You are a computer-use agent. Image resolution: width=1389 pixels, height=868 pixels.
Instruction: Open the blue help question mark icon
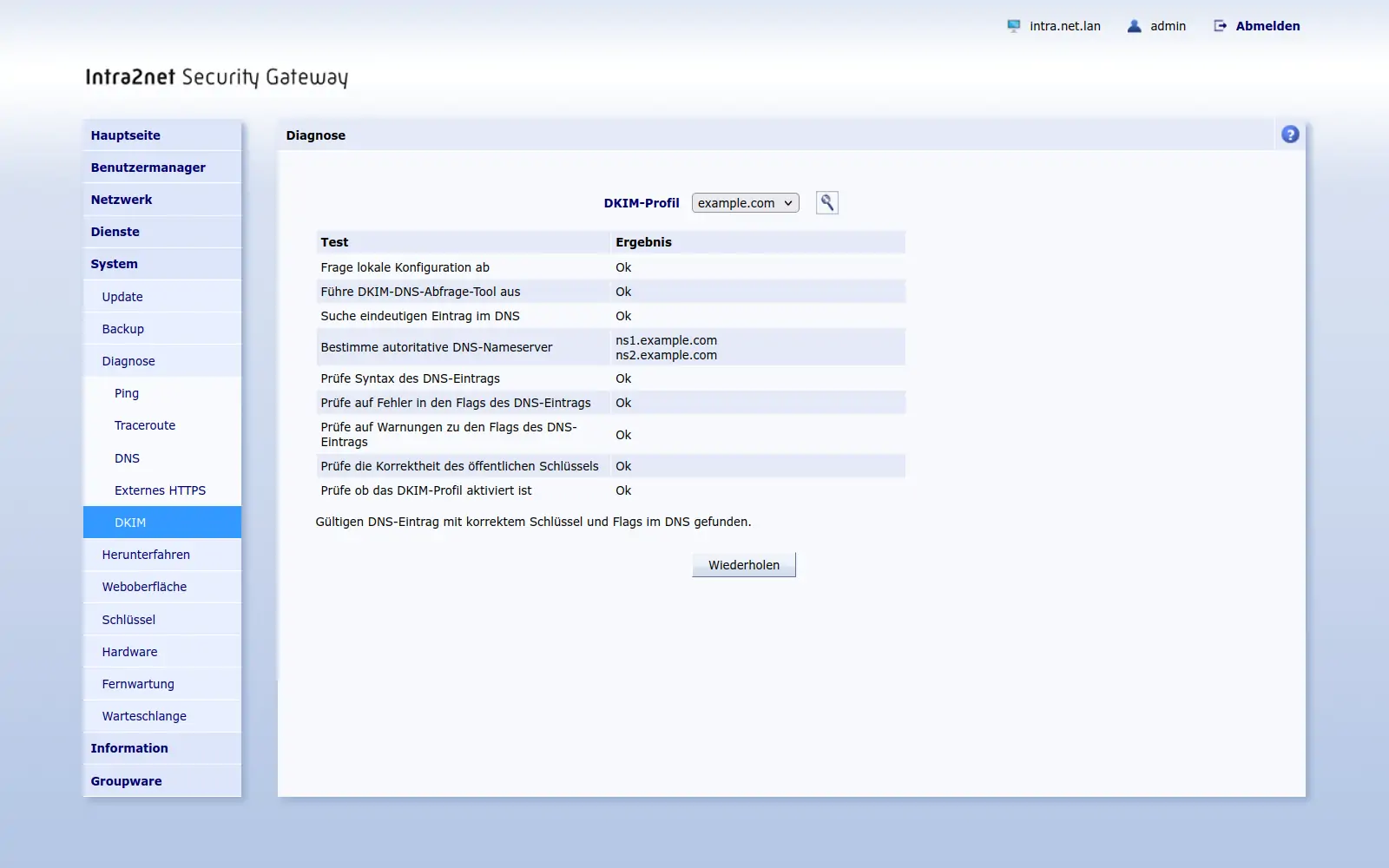click(1290, 135)
